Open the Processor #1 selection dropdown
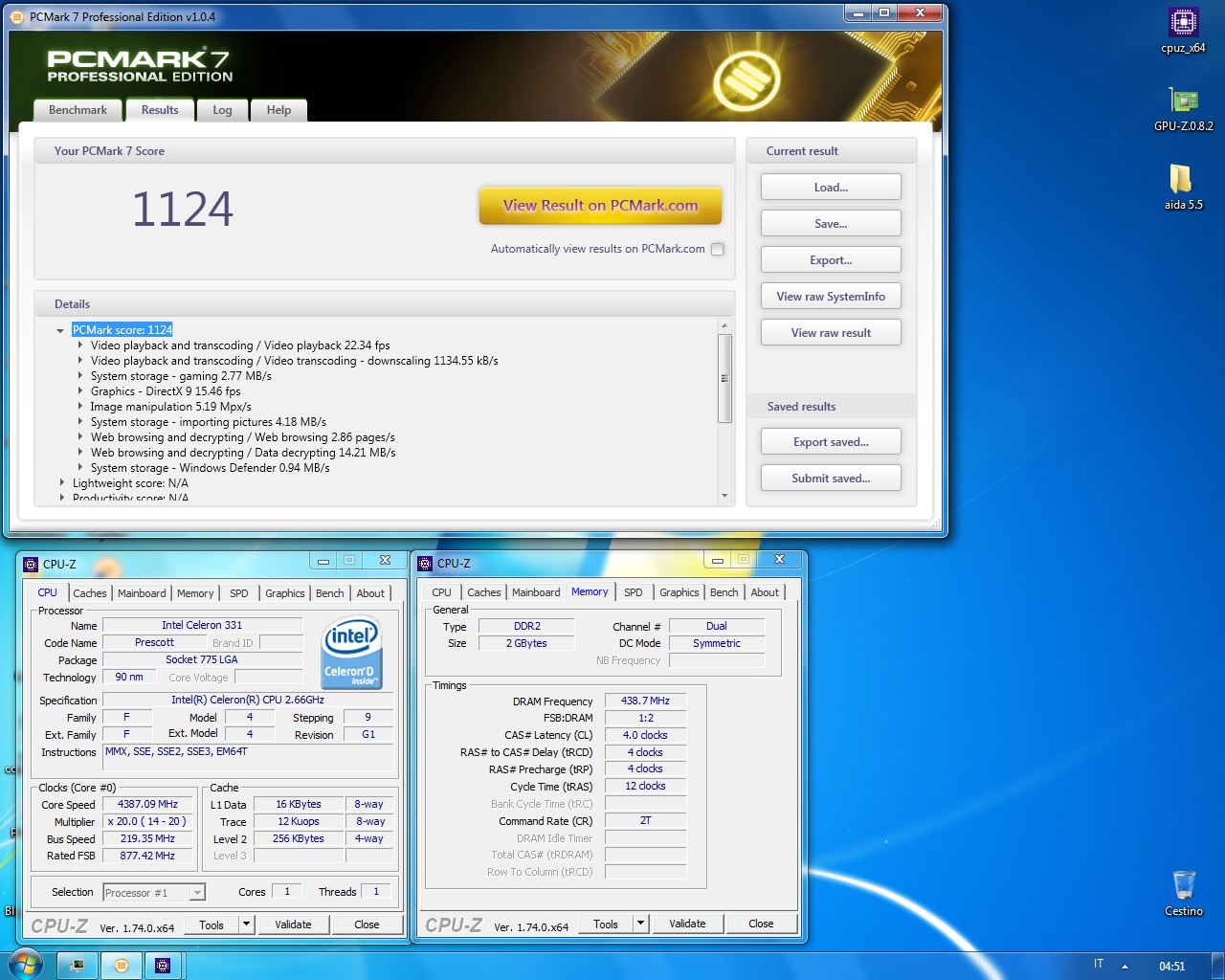This screenshot has width=1225, height=980. [x=197, y=893]
